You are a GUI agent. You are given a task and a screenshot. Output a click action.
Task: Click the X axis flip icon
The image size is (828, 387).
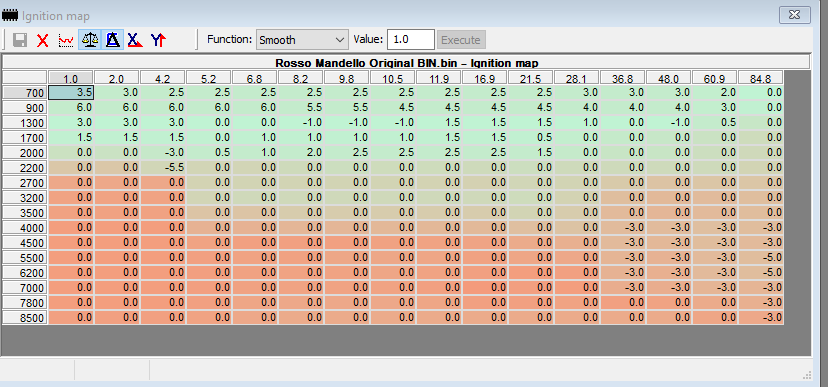pos(135,40)
